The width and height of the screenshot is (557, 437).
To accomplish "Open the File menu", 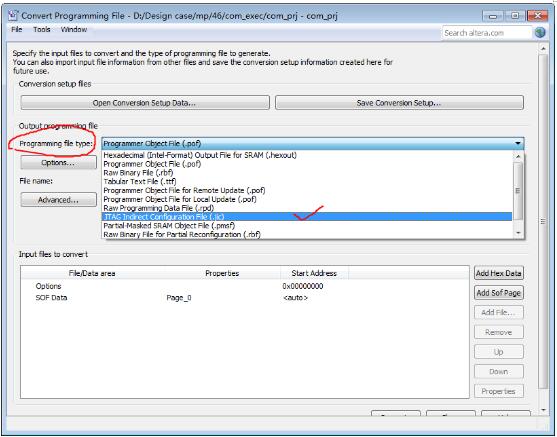I will coord(17,29).
